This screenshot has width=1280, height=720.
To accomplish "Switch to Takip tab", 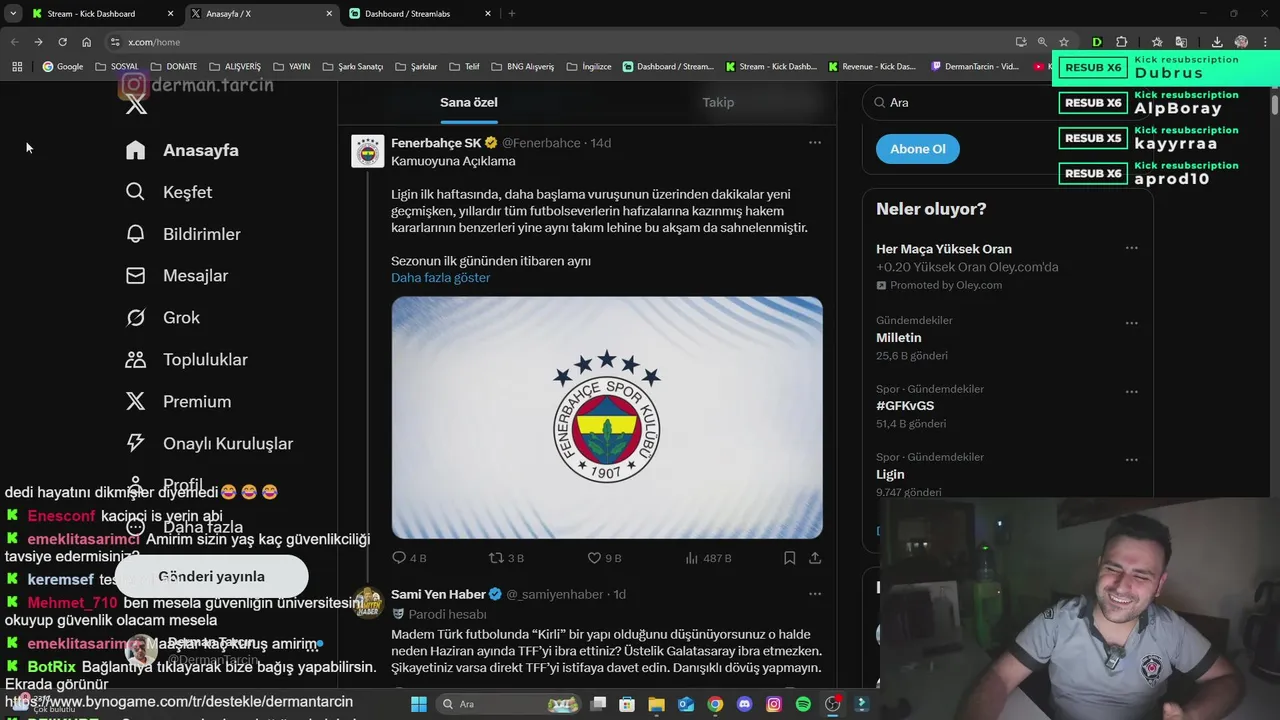I will [718, 102].
